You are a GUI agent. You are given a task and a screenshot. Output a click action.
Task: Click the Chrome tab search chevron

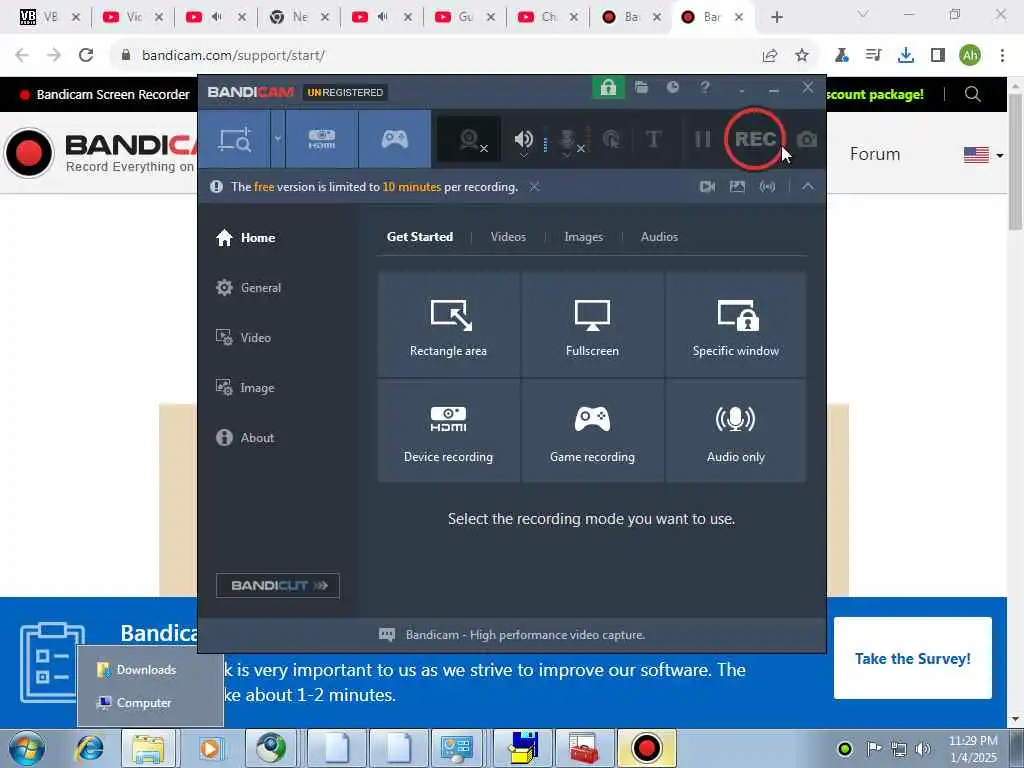(862, 14)
